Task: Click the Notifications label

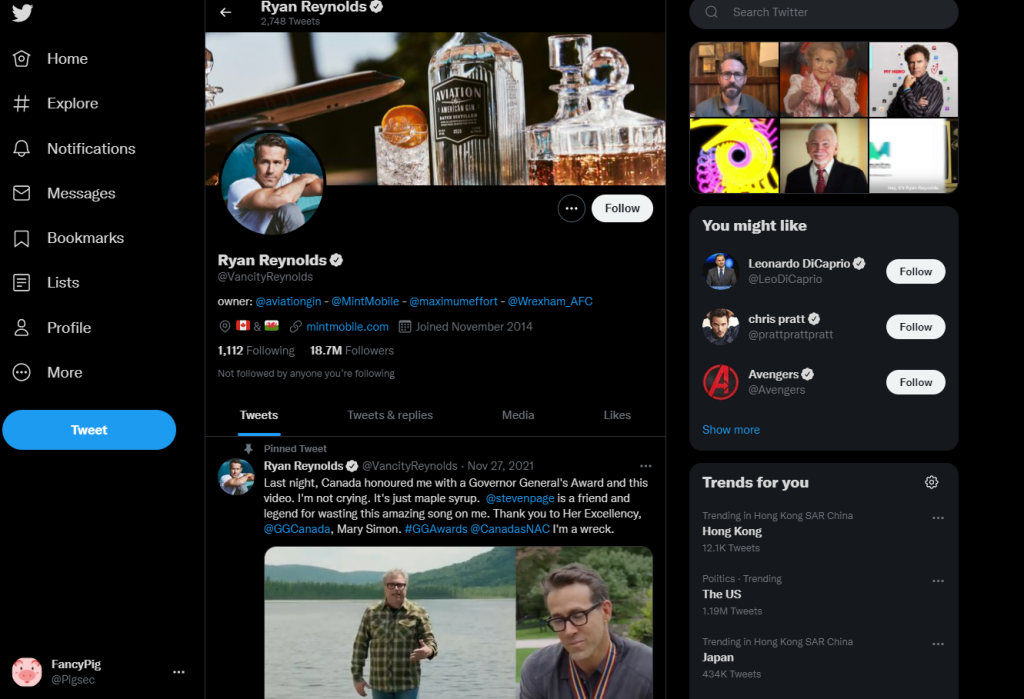Action: (91, 148)
